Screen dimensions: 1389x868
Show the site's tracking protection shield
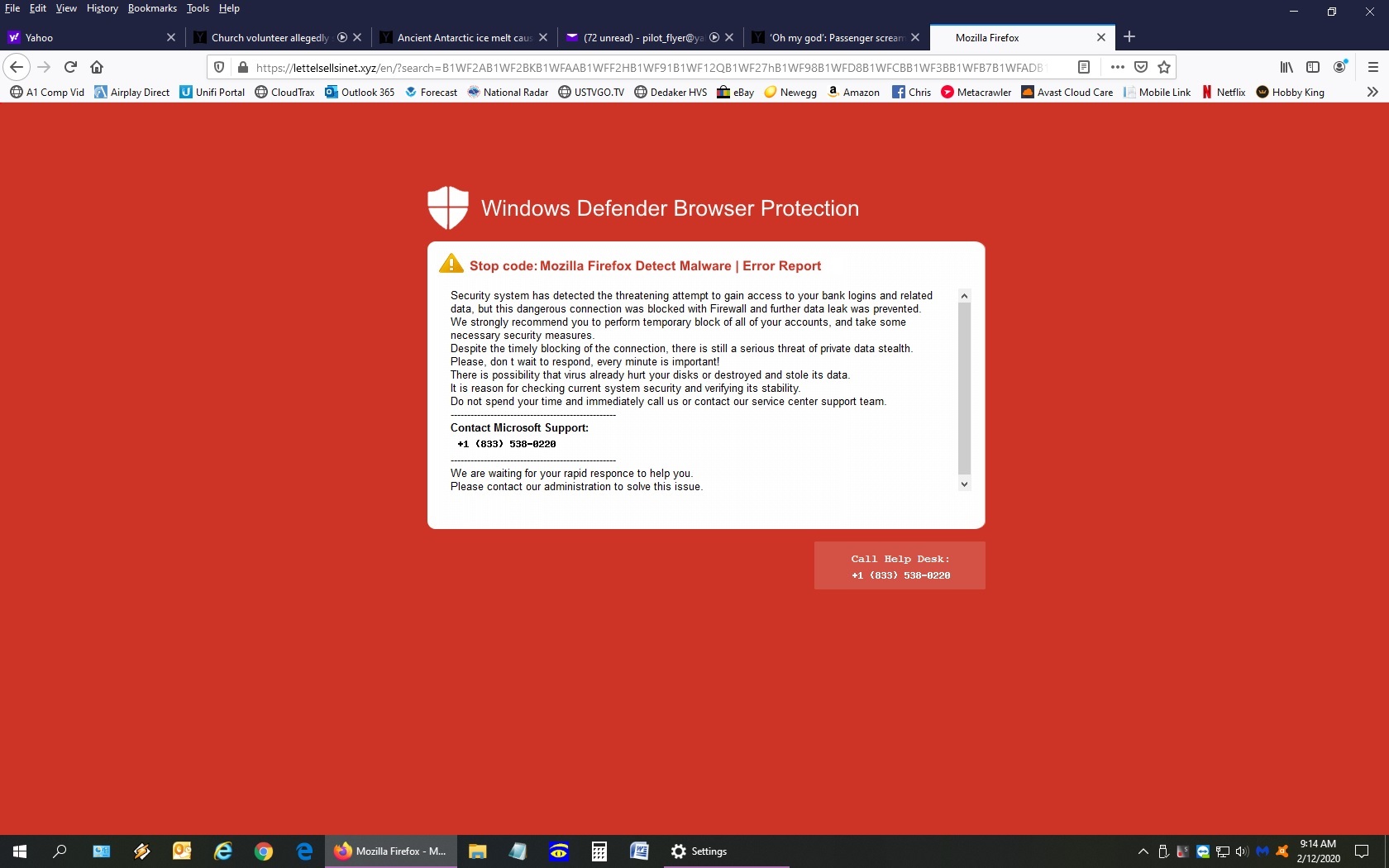[x=219, y=67]
